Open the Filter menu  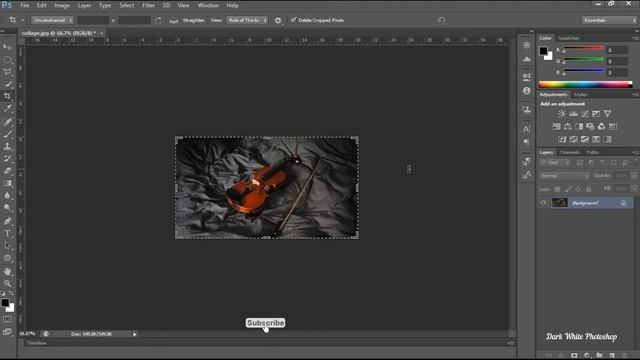pos(149,6)
